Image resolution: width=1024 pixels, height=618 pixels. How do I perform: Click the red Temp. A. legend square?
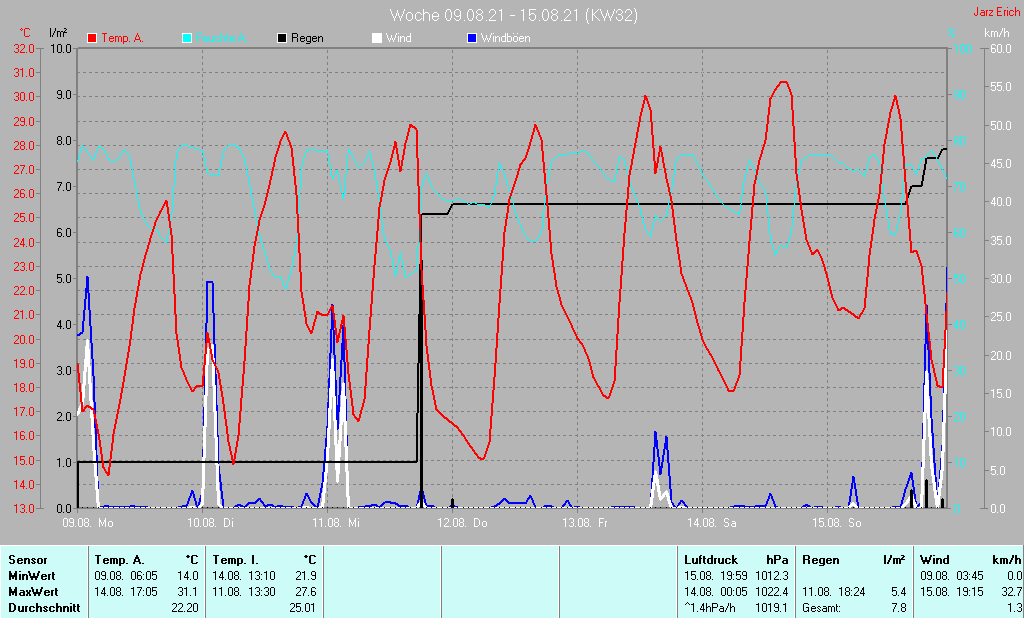click(x=92, y=38)
